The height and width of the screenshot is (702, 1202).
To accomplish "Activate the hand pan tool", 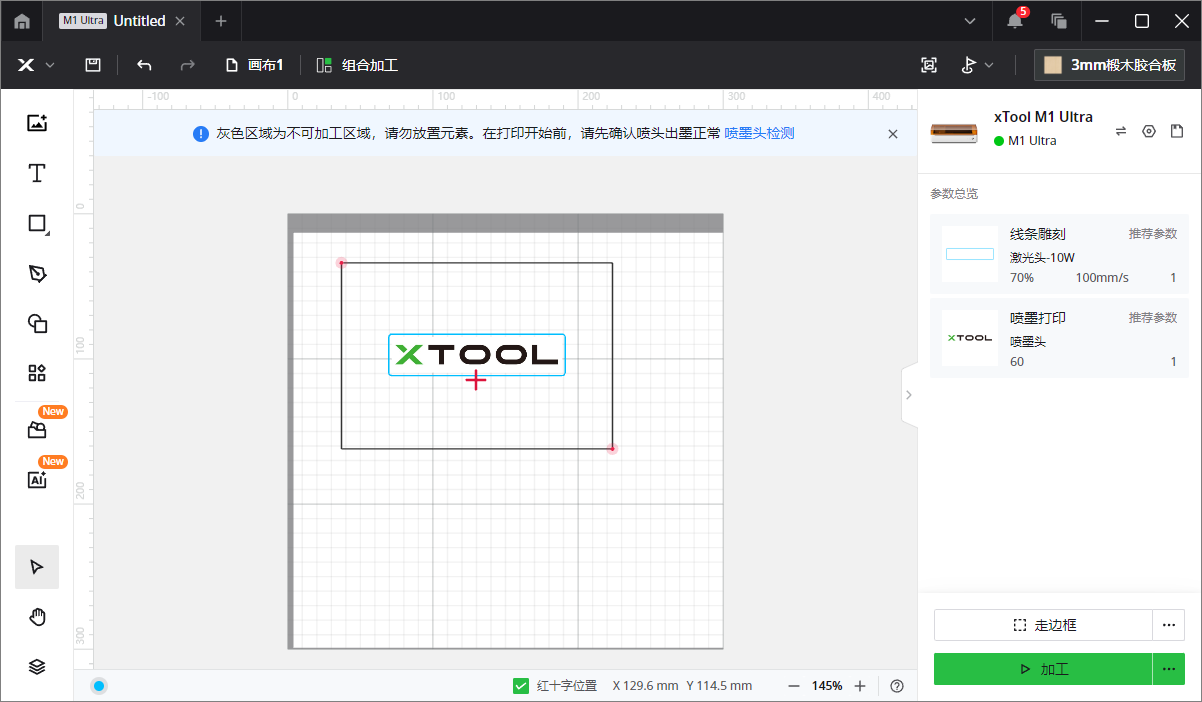I will pos(37,617).
